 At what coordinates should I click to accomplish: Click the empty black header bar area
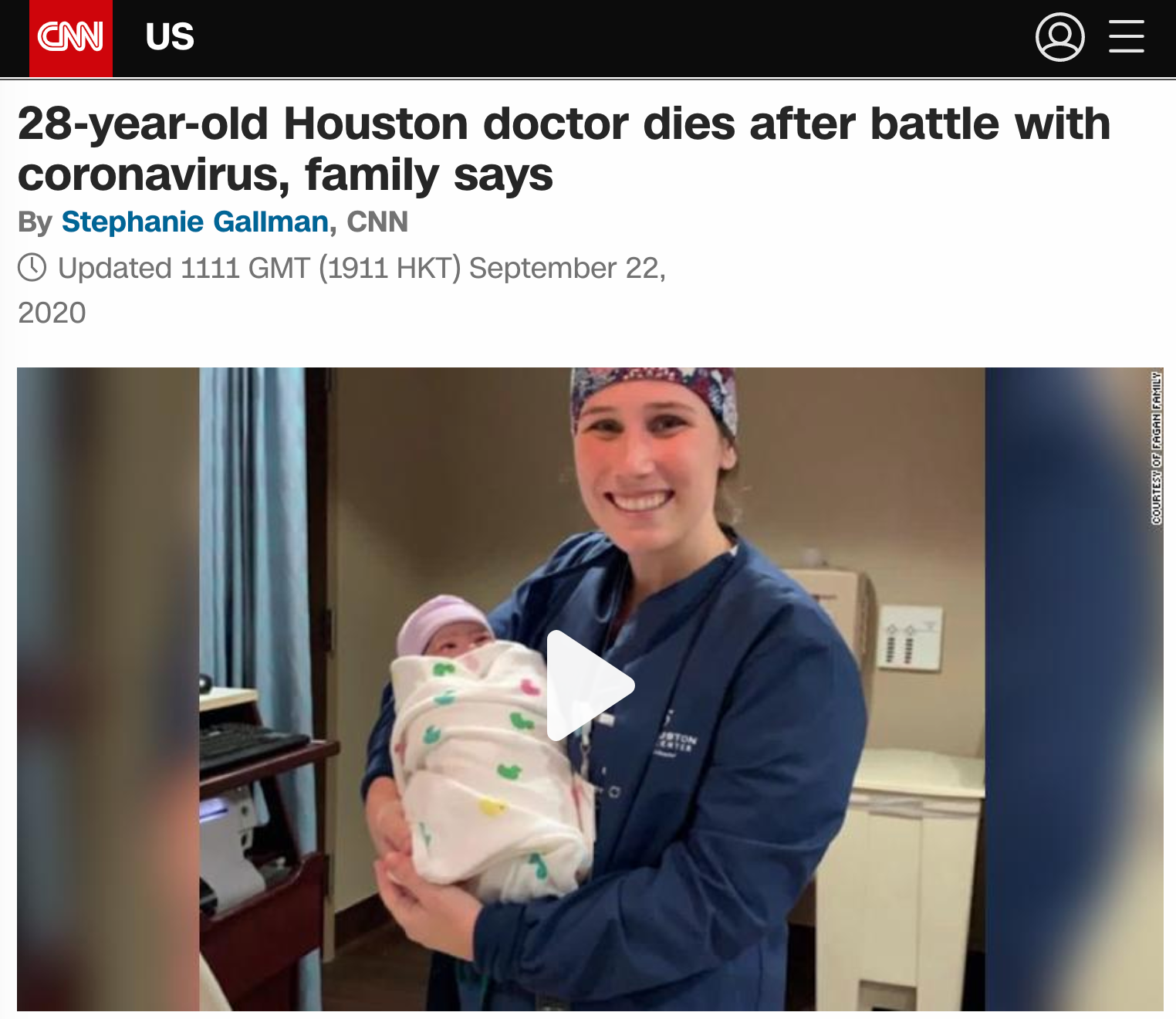(610, 38)
